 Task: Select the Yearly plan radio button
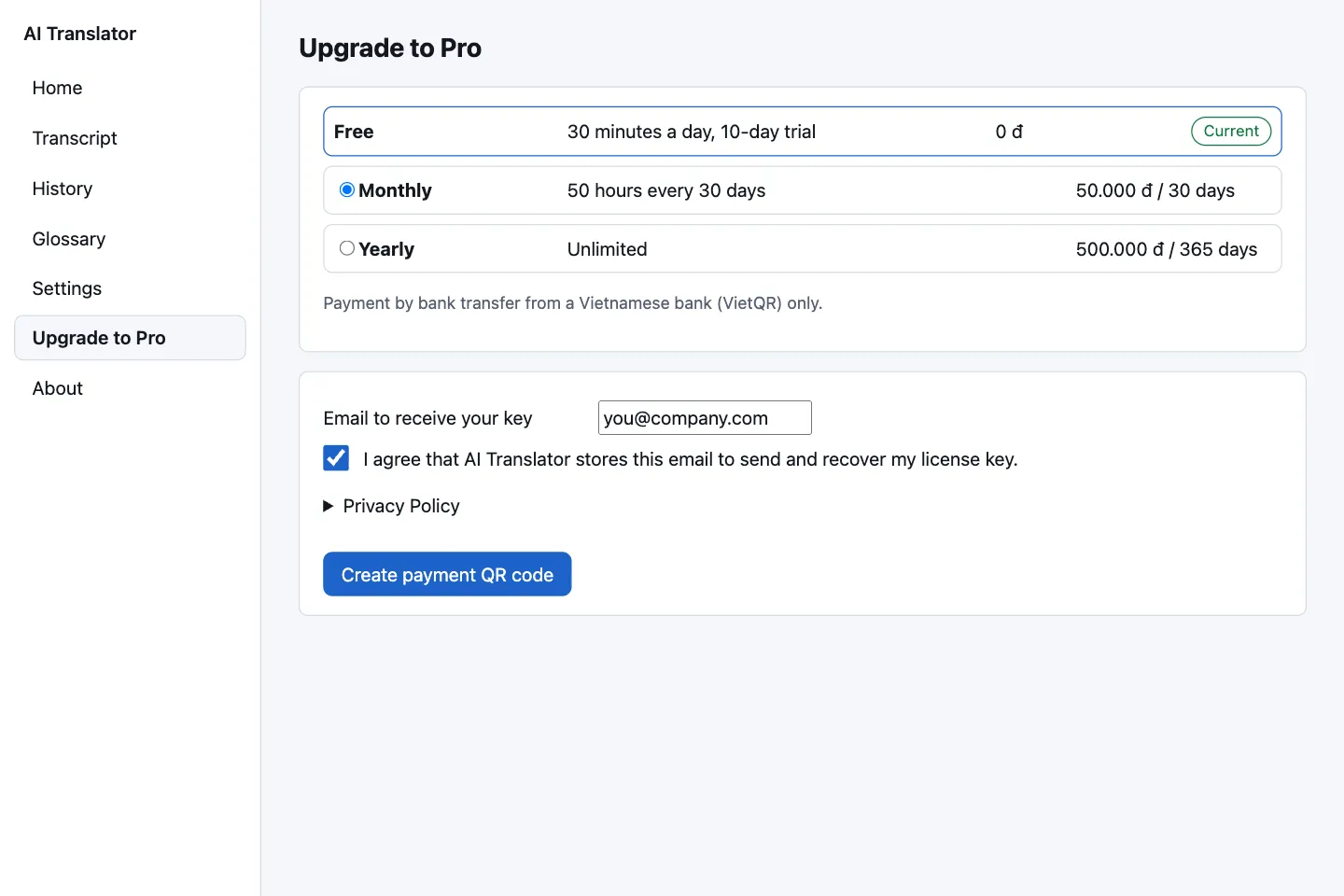347,248
